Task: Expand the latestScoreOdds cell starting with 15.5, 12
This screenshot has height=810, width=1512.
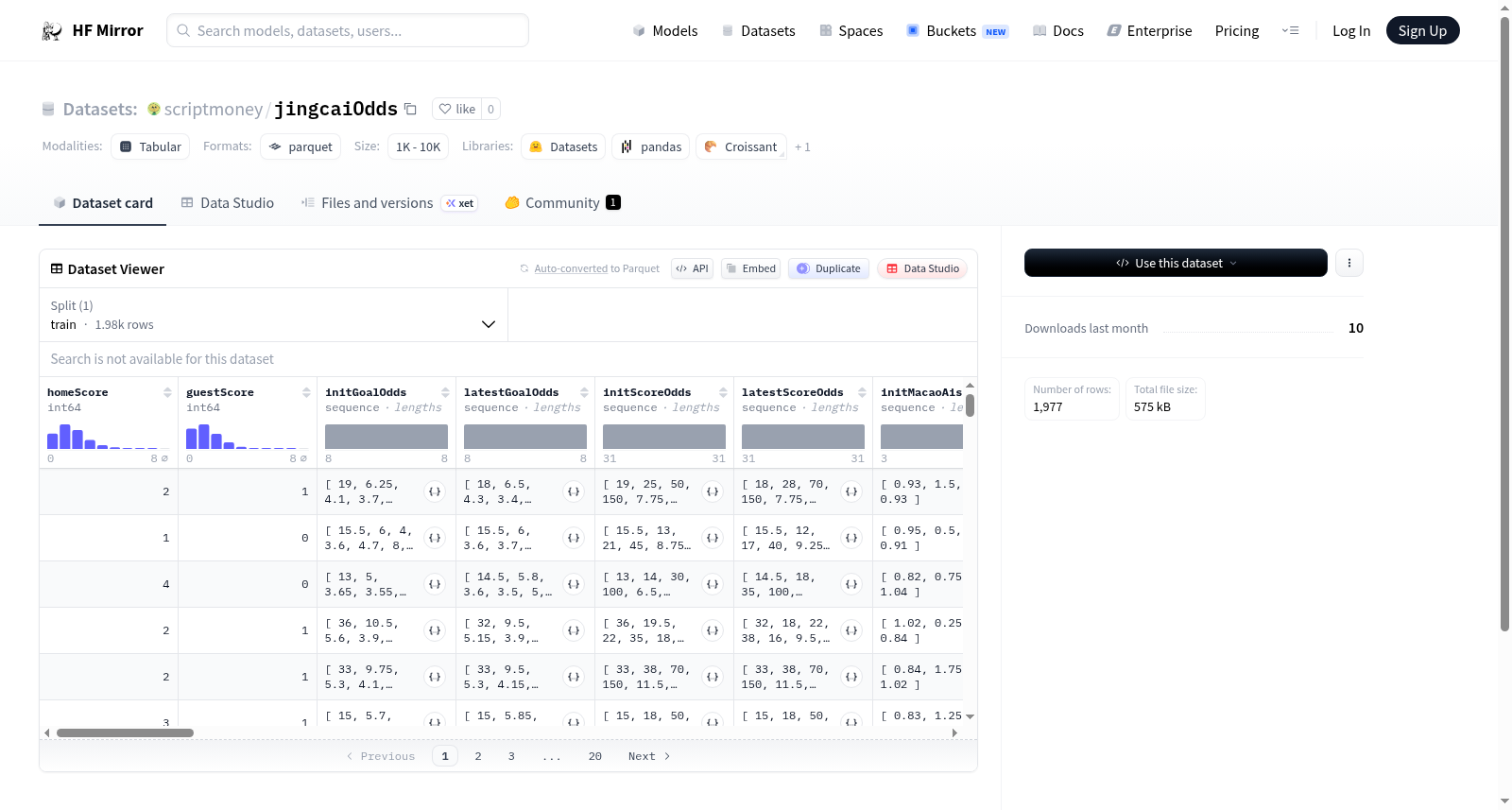Action: click(x=851, y=538)
